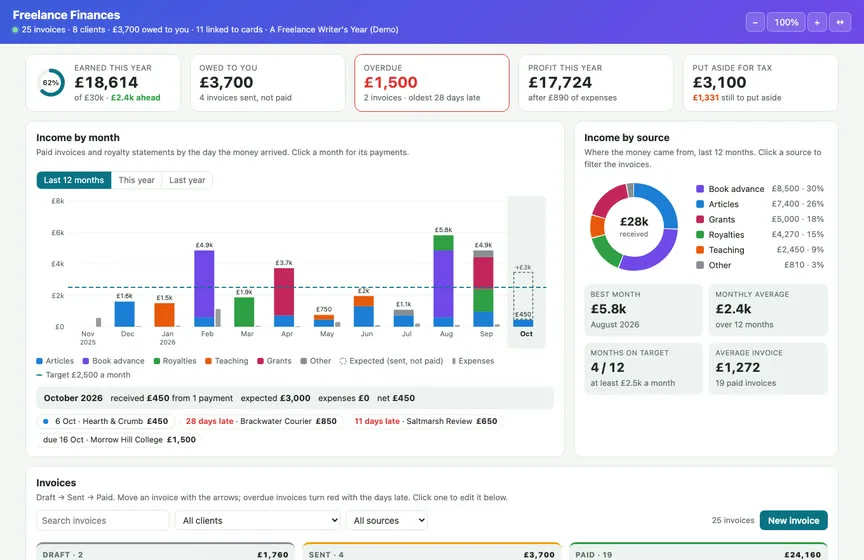Click the donut chart £28k centre

pos(634,227)
